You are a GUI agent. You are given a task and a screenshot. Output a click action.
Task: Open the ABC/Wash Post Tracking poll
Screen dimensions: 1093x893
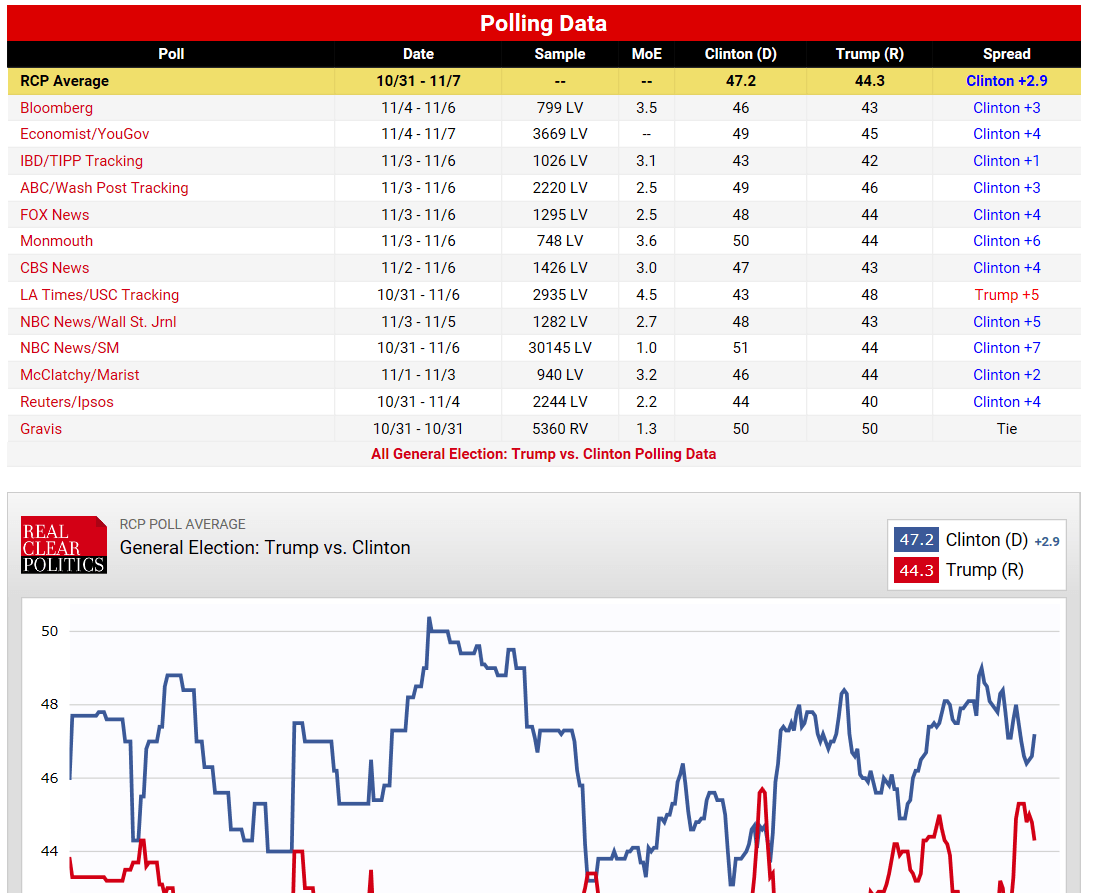[x=104, y=188]
